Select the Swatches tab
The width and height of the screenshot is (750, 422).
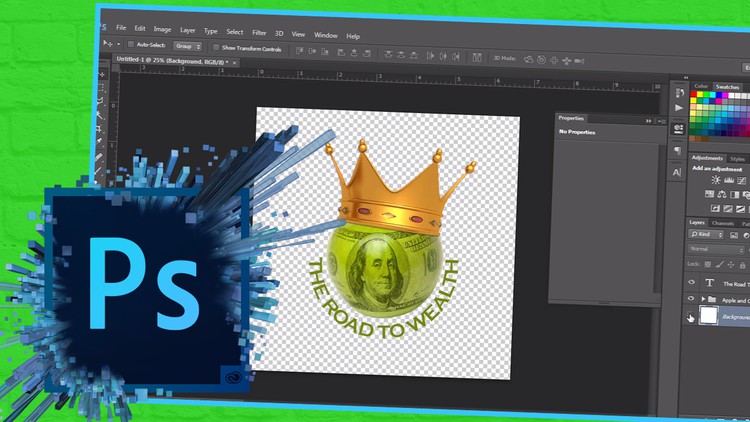pos(728,87)
